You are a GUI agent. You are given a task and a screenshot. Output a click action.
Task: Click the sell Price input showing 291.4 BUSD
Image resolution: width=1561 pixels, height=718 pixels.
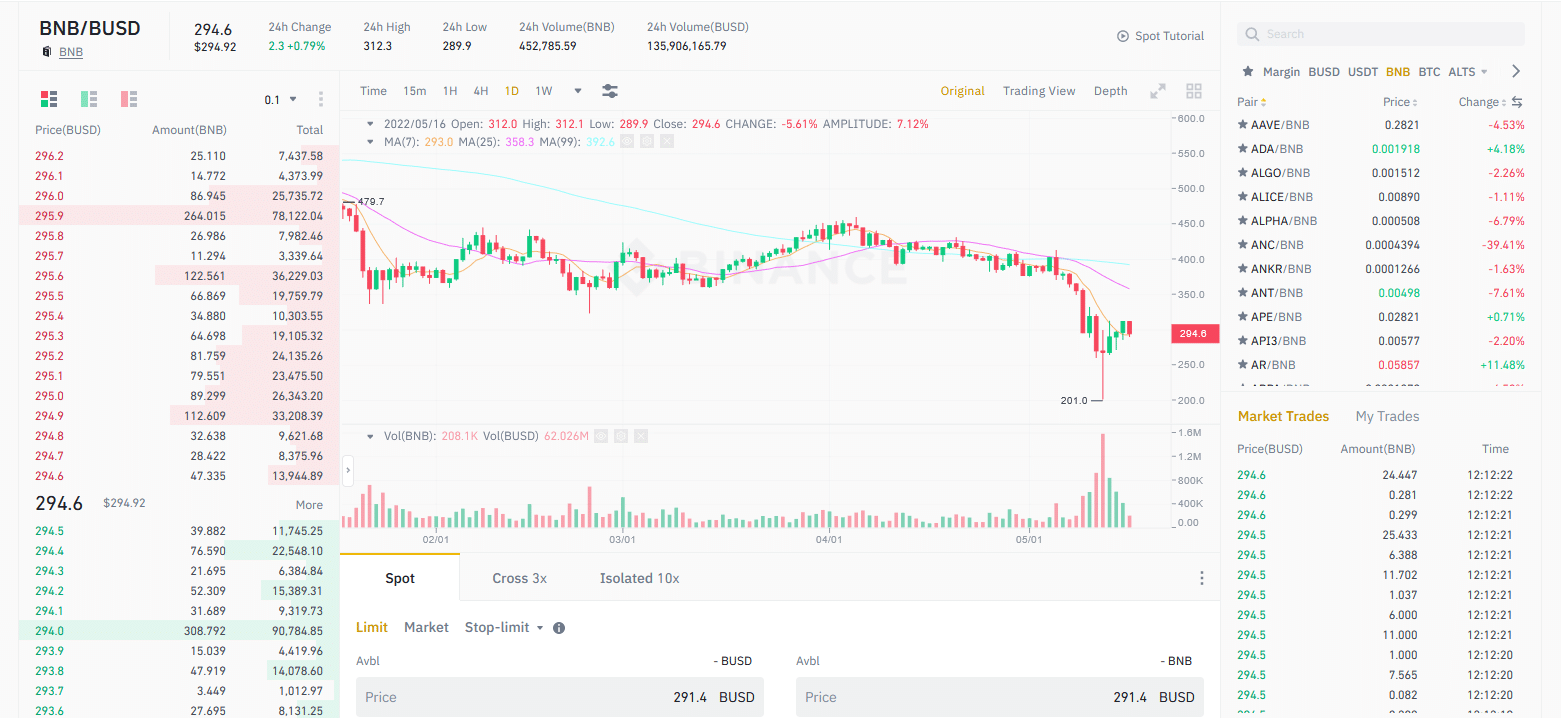point(1000,697)
